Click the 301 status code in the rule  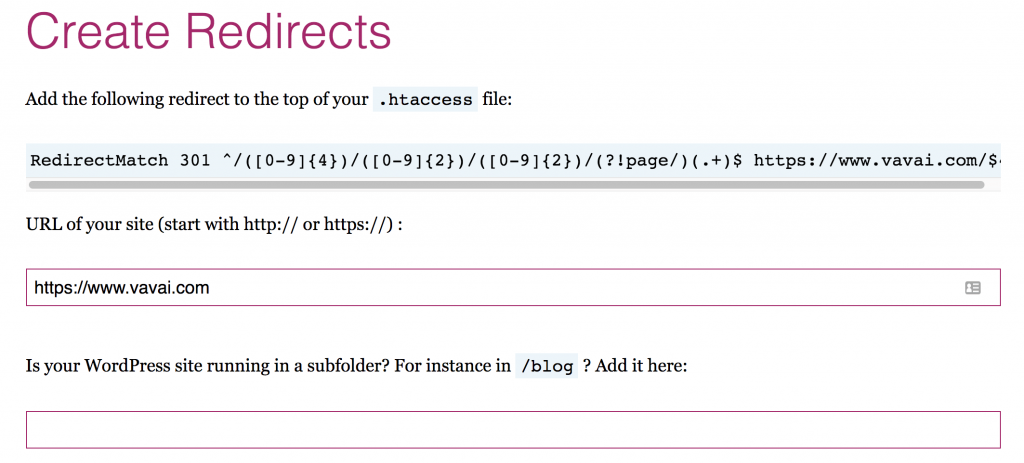point(196,160)
